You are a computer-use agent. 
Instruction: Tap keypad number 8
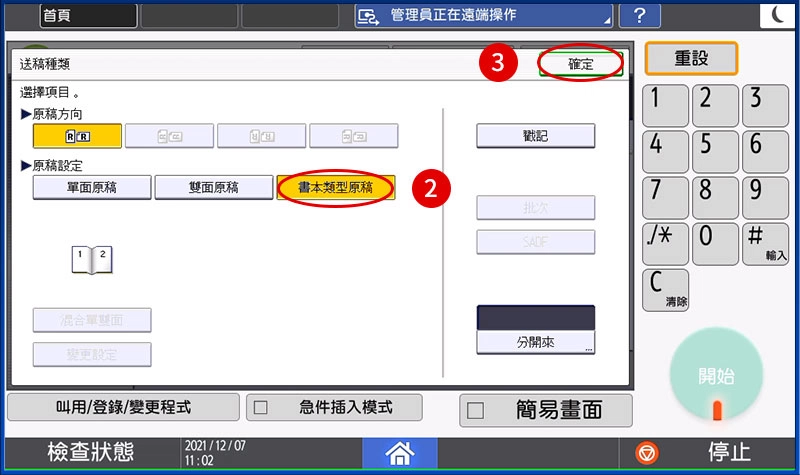[x=715, y=198]
